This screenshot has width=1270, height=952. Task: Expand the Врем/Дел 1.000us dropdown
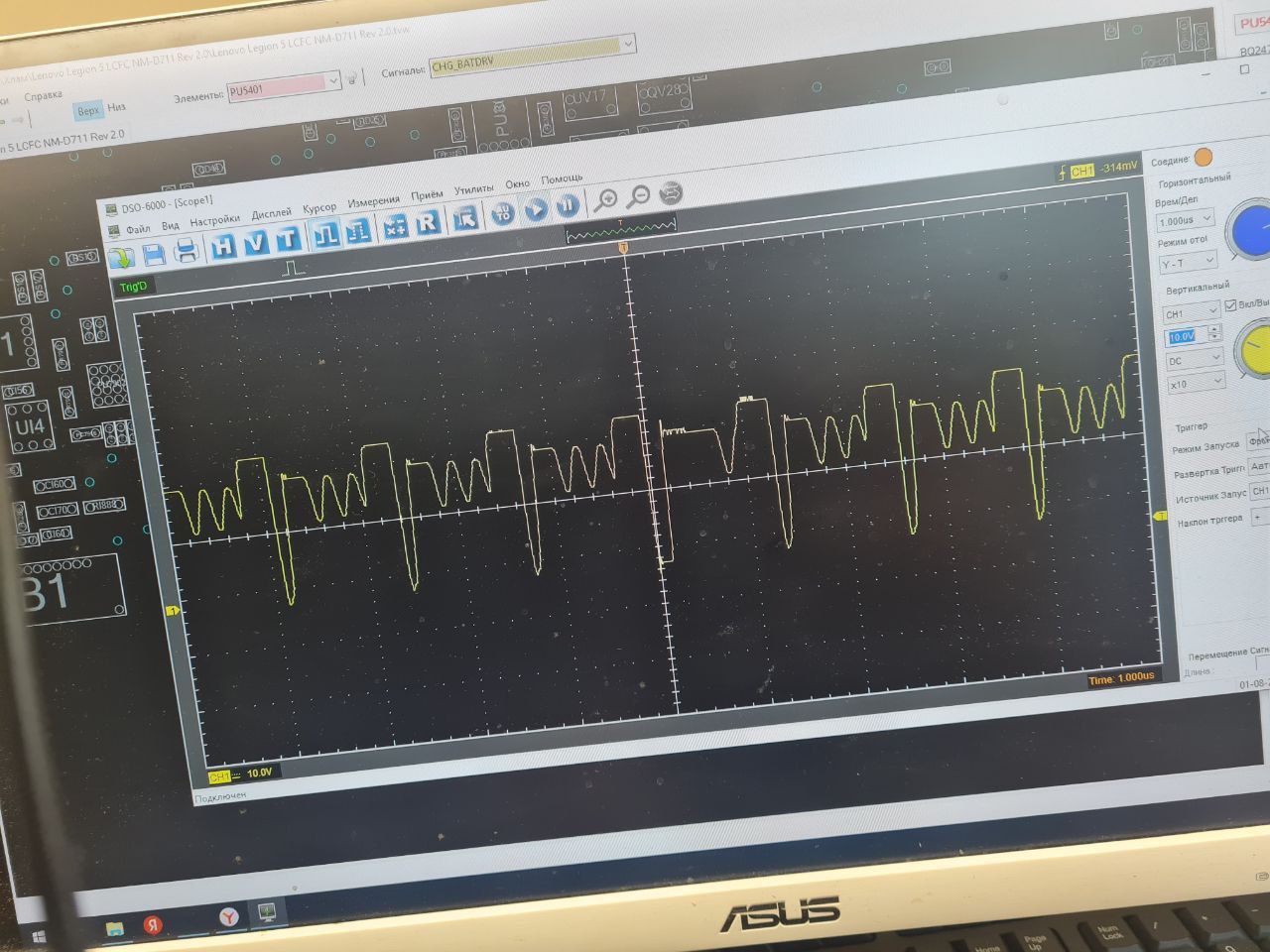1187,220
